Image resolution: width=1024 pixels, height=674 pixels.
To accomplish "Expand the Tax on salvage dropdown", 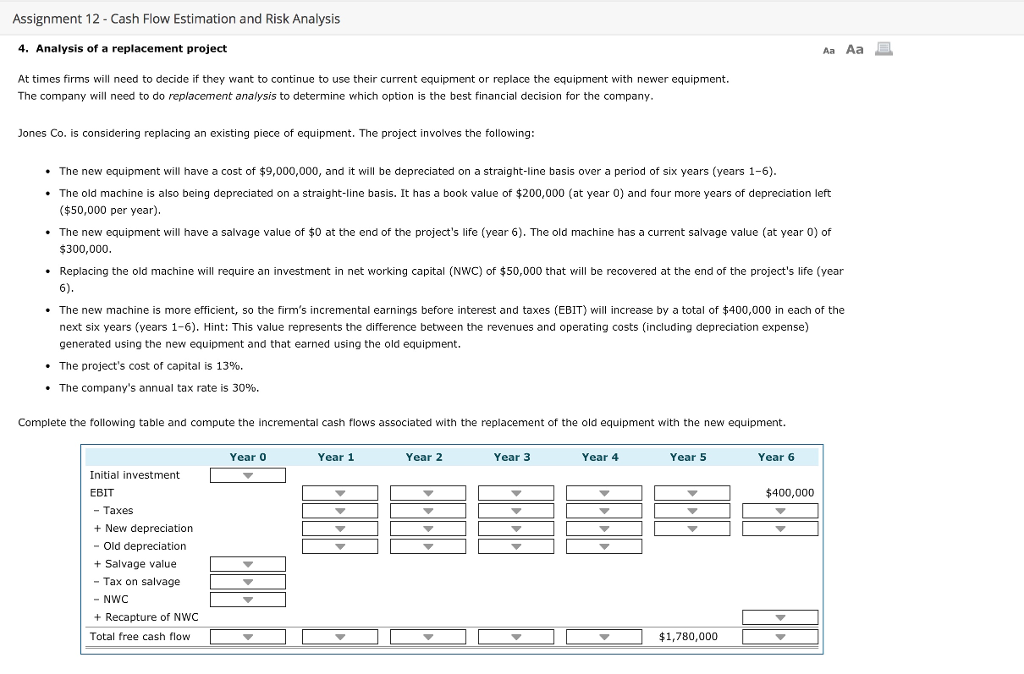I will click(247, 581).
